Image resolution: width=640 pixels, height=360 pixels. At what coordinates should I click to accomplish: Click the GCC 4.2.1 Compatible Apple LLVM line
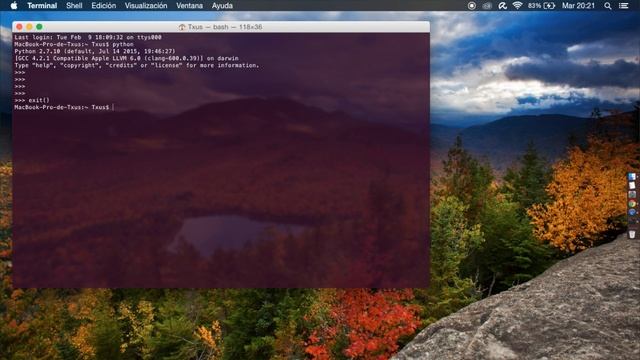[x=126, y=58]
